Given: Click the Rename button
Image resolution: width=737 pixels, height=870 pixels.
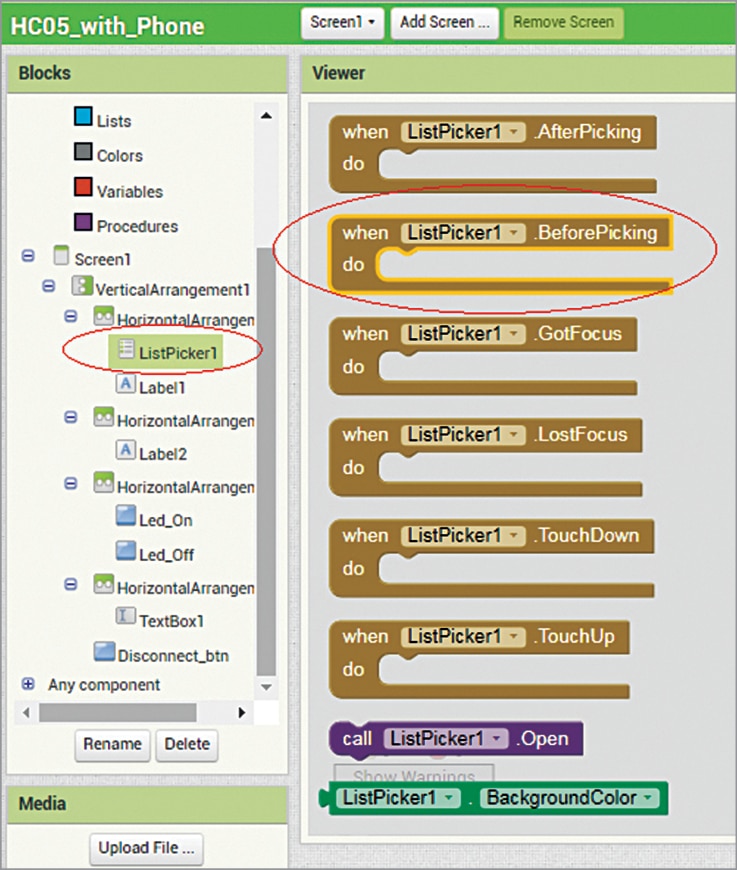Looking at the screenshot, I should coord(113,744).
